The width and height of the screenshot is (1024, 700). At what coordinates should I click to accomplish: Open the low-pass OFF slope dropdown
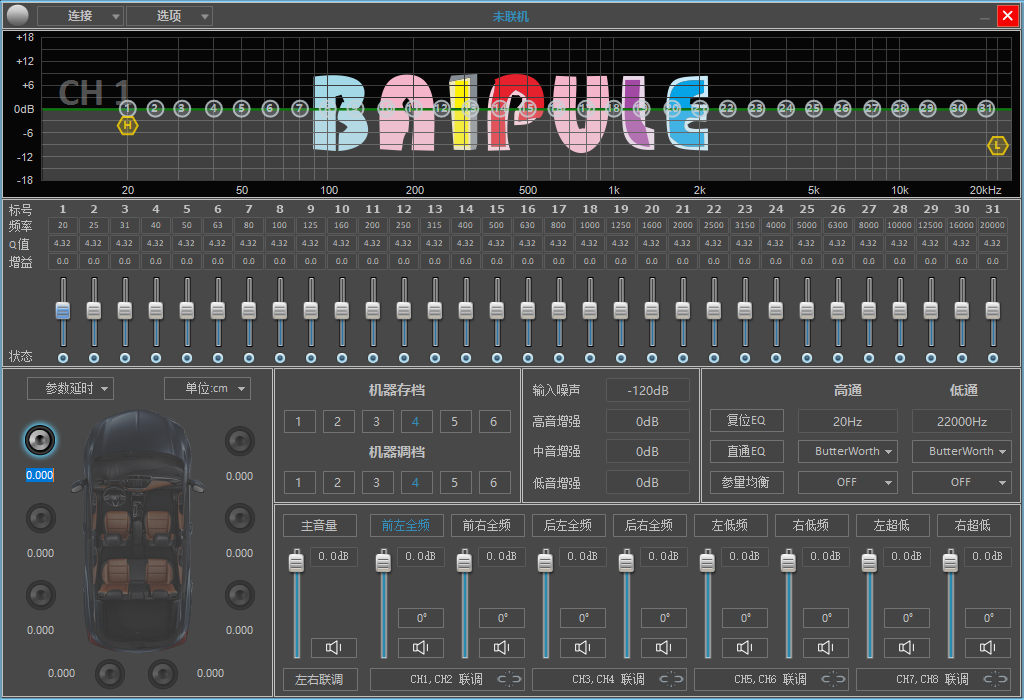point(962,482)
